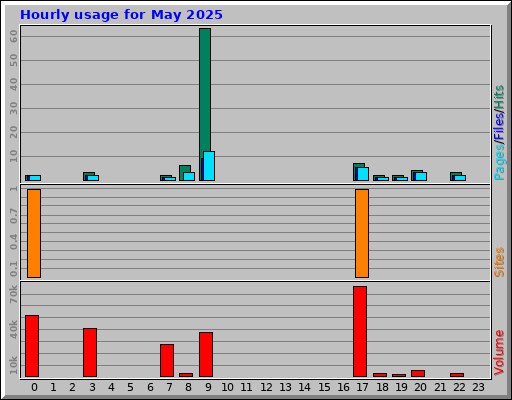Click the red Volume bar at hour 0
Image resolution: width=512 pixels, height=400 pixels.
point(32,346)
